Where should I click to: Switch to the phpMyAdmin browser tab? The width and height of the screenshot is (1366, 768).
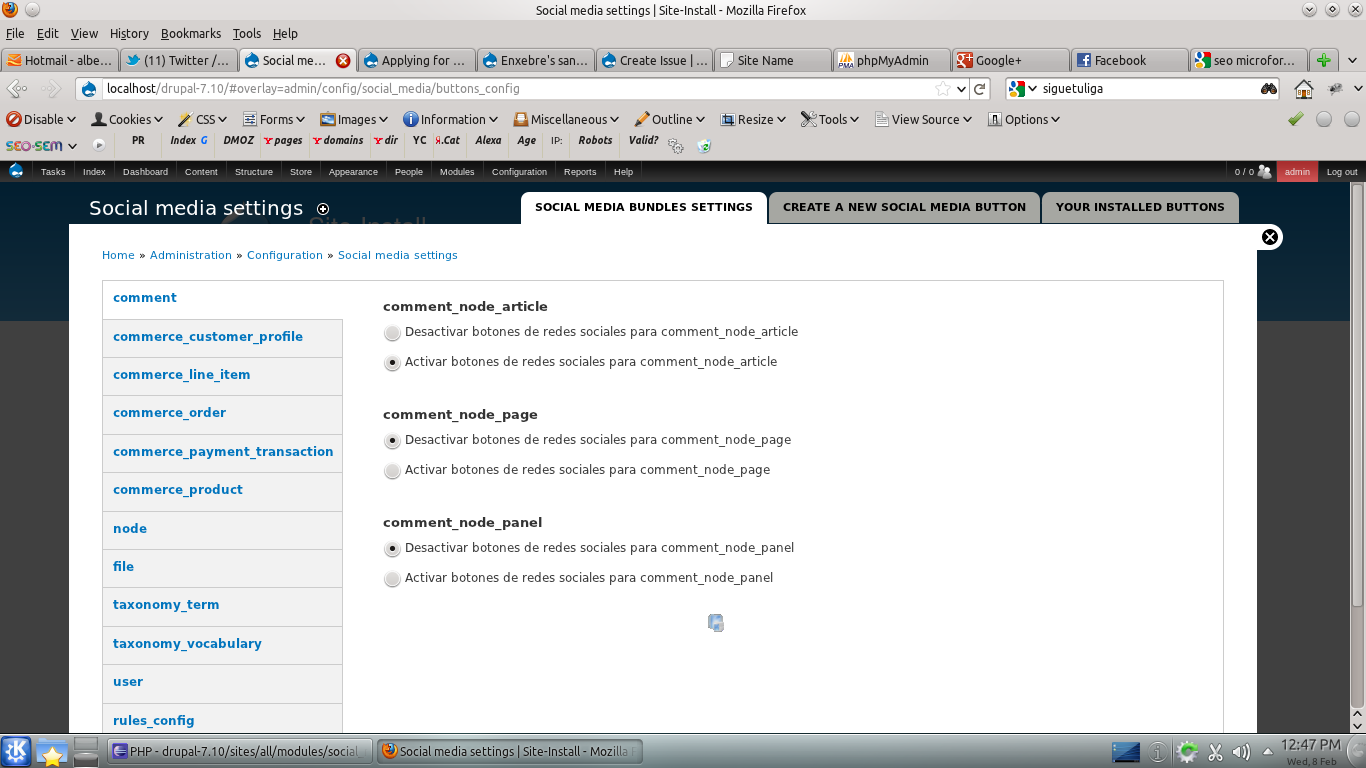click(891, 60)
